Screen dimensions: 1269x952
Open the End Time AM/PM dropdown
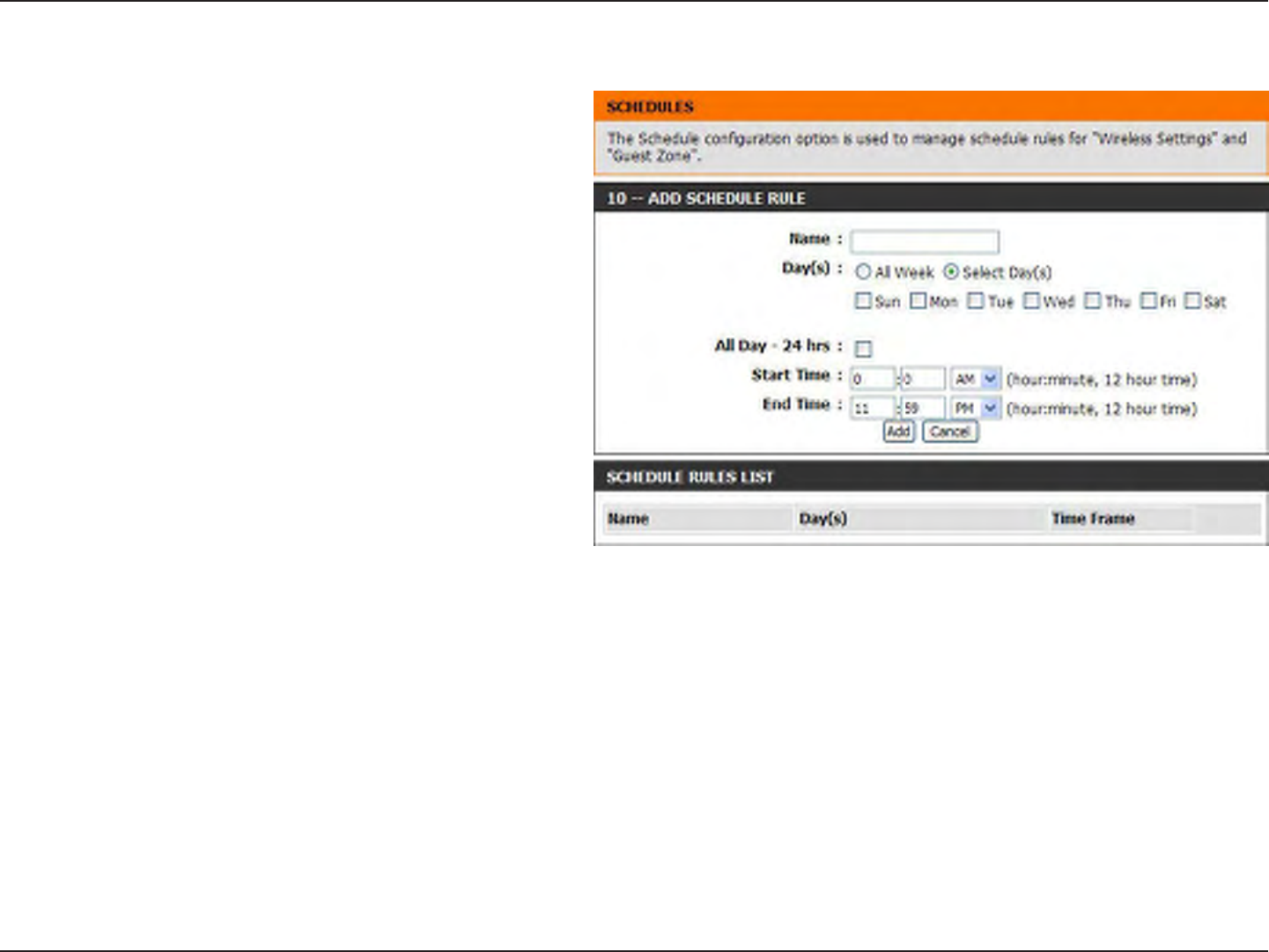coord(976,409)
